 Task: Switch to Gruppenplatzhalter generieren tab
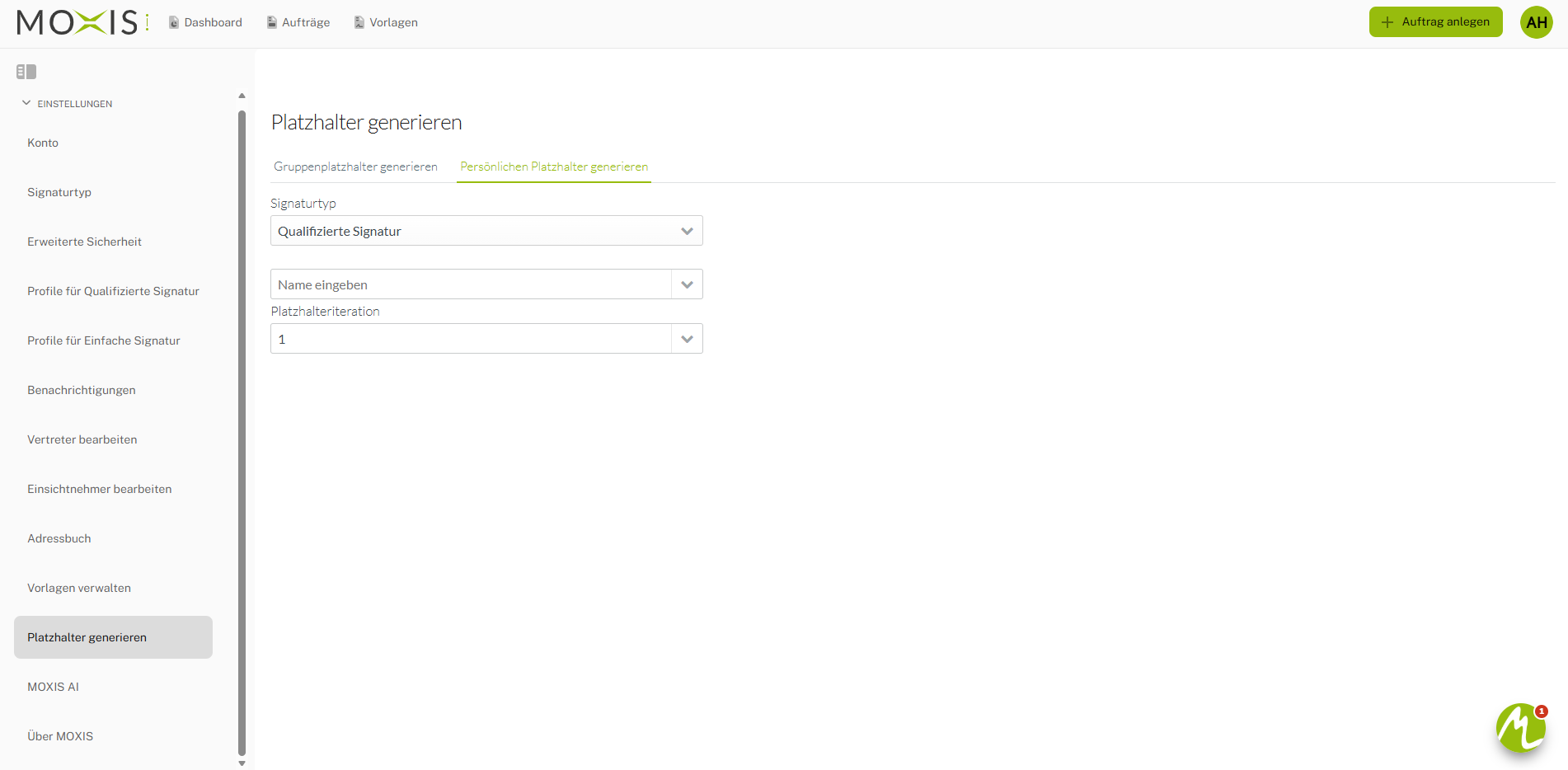[355, 167]
